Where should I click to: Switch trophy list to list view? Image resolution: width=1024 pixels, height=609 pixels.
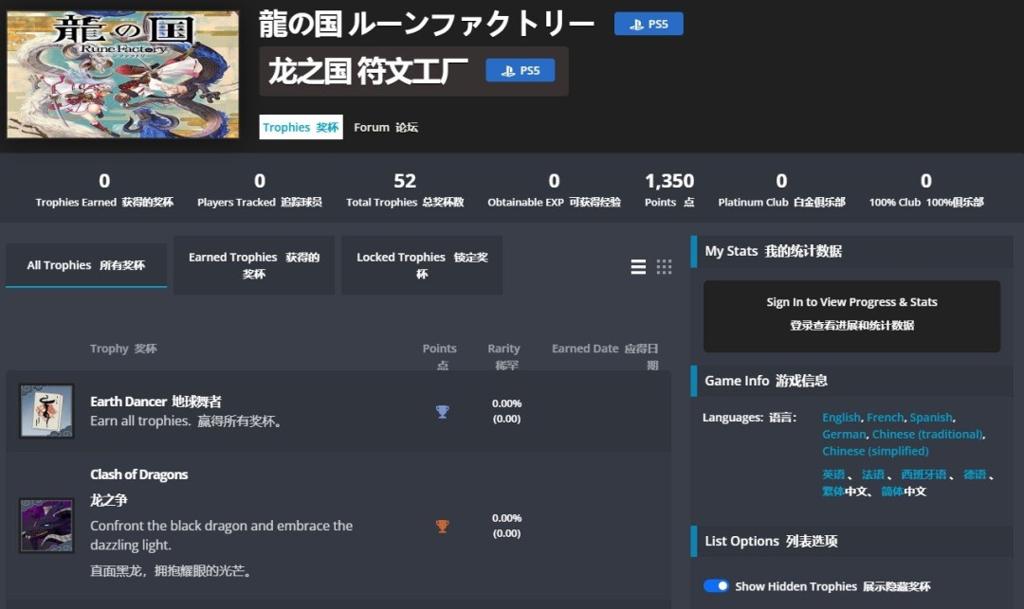pyautogui.click(x=638, y=267)
